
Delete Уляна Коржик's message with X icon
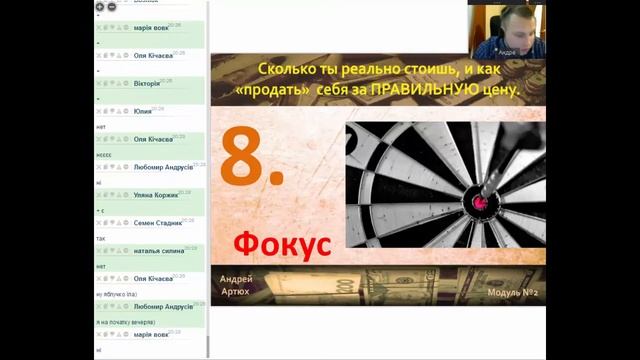(x=99, y=195)
